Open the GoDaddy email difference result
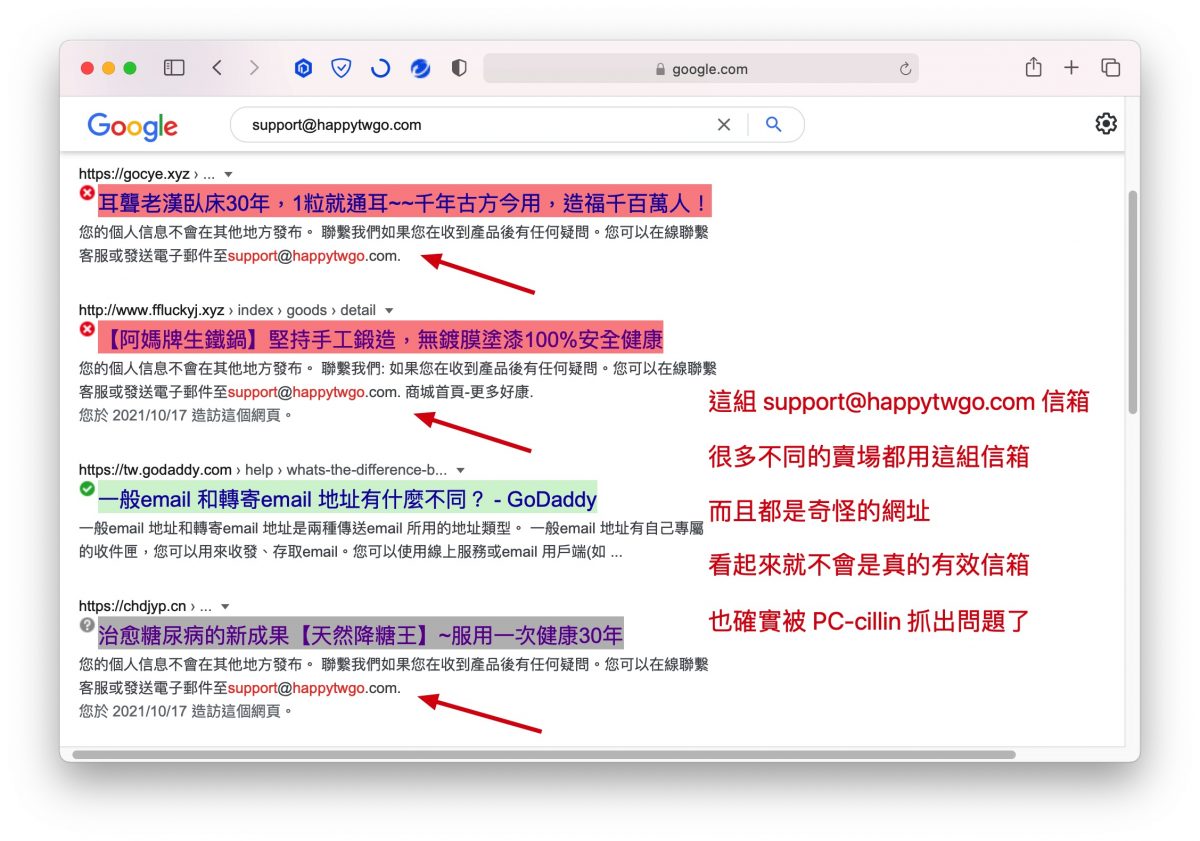The width and height of the screenshot is (1200, 841). point(347,498)
